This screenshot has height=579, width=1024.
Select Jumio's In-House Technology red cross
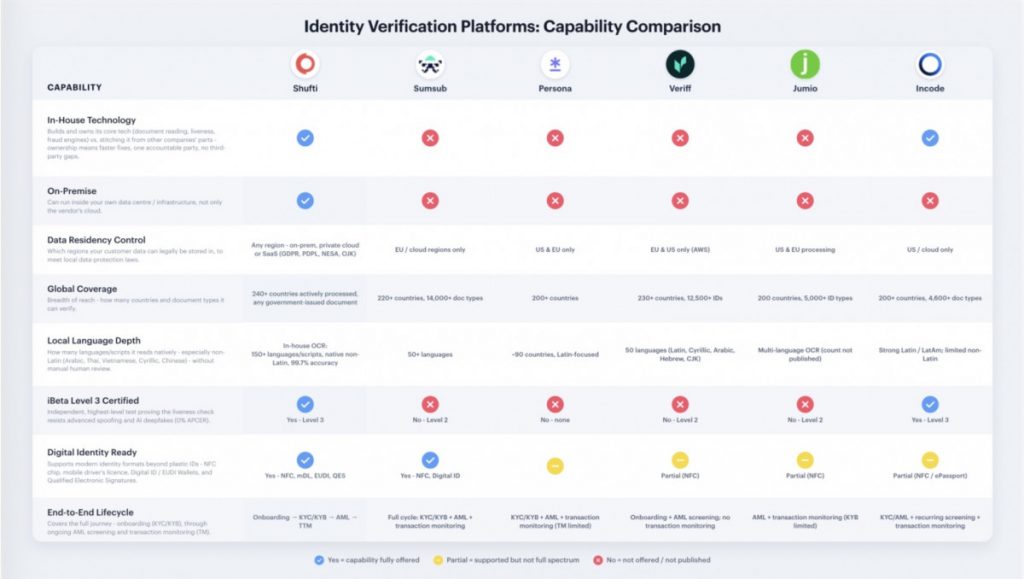pyautogui.click(x=805, y=138)
